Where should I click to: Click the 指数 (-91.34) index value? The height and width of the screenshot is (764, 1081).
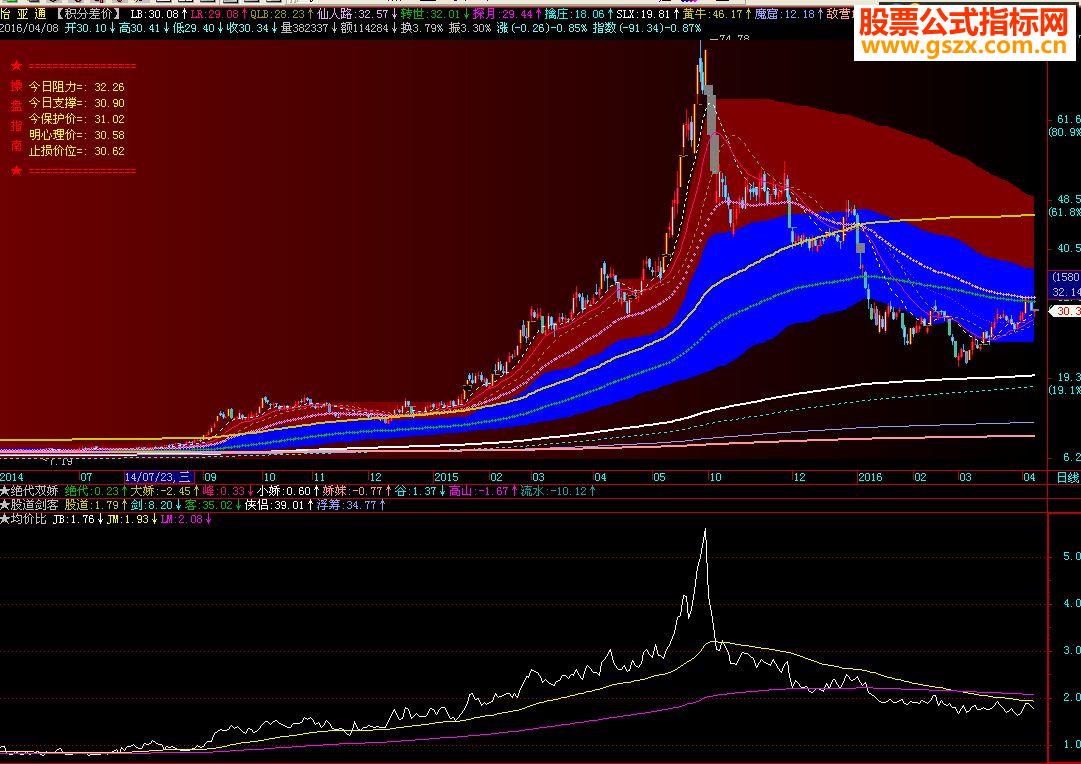647,28
